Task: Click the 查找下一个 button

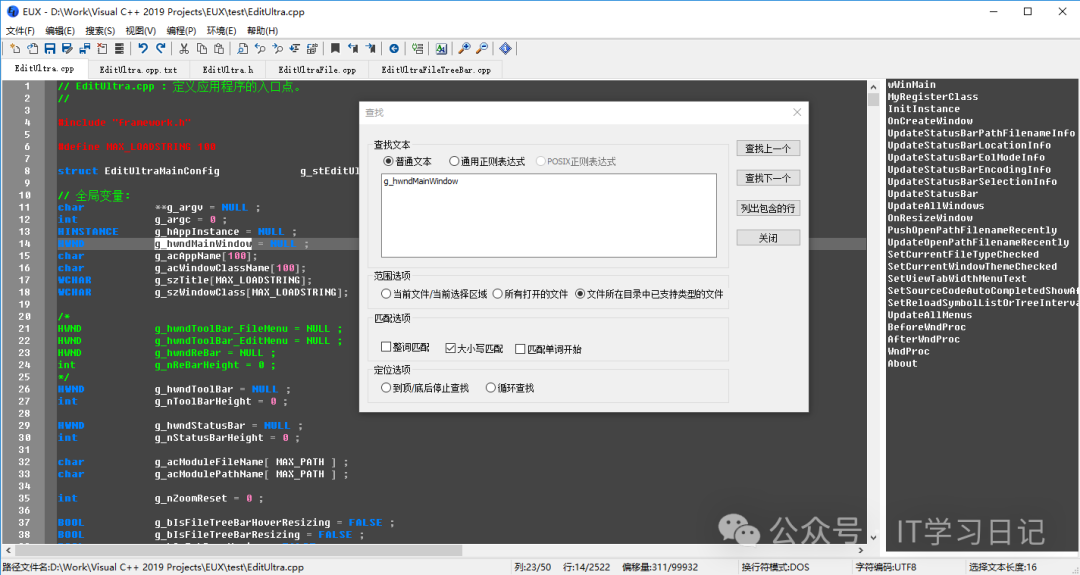Action: point(767,178)
